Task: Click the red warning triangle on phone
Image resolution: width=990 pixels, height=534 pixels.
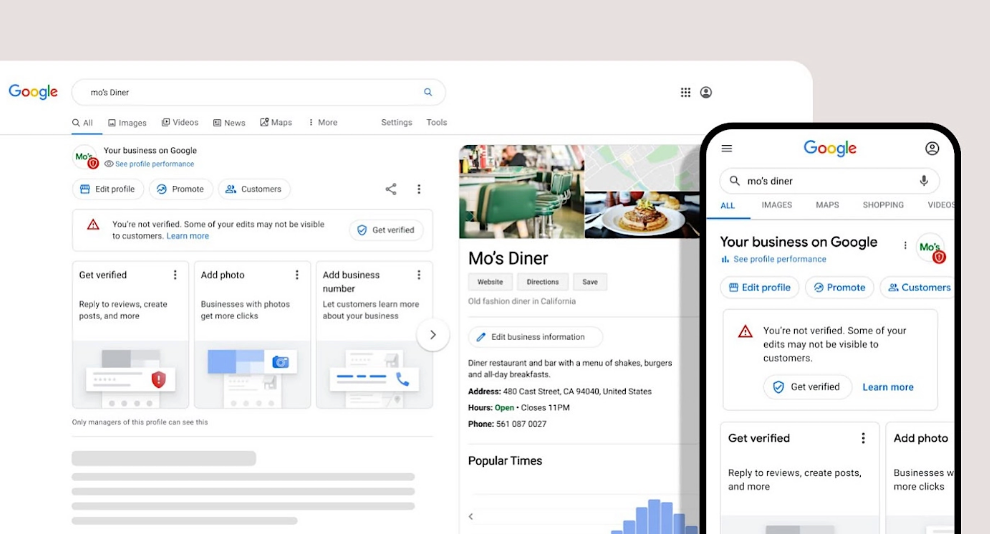Action: coord(745,331)
